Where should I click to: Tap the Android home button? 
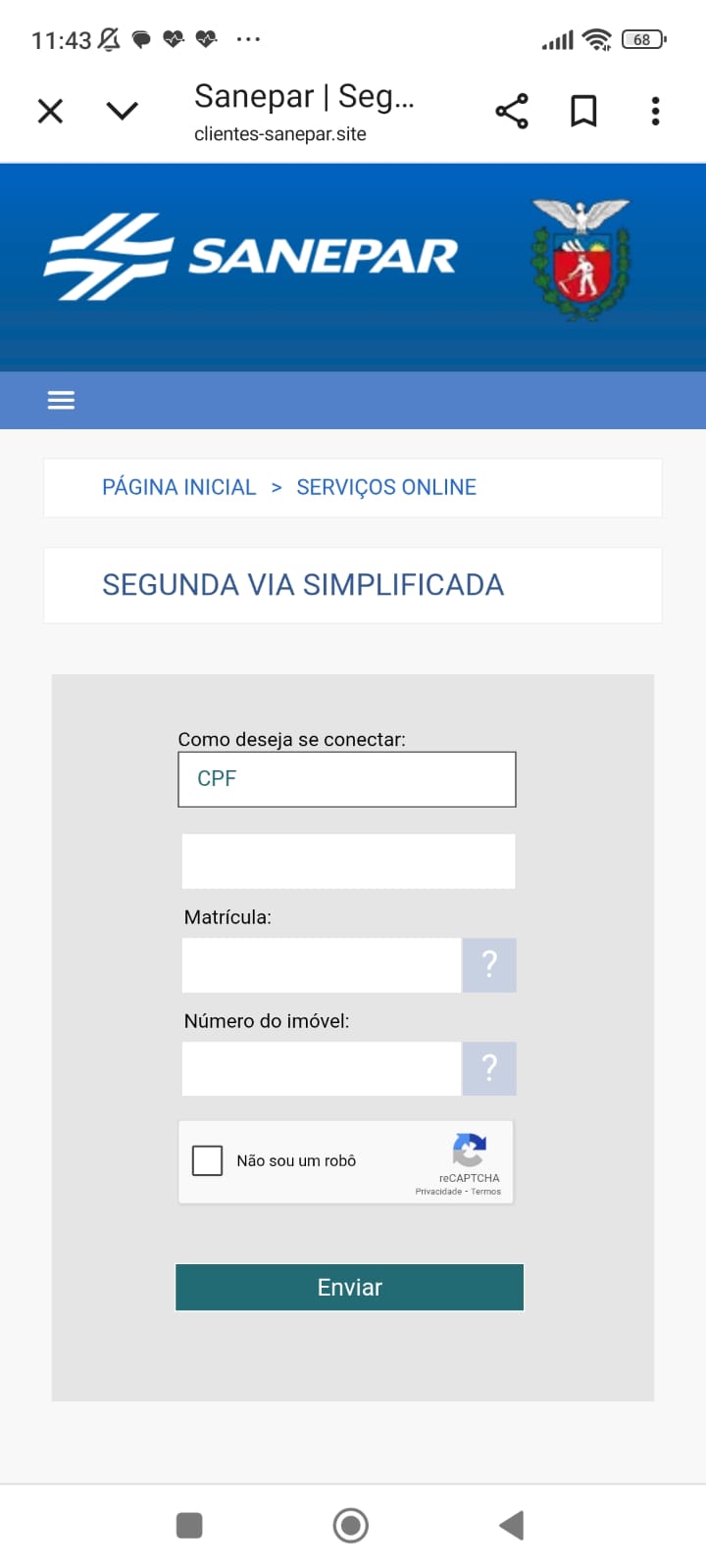(350, 1525)
